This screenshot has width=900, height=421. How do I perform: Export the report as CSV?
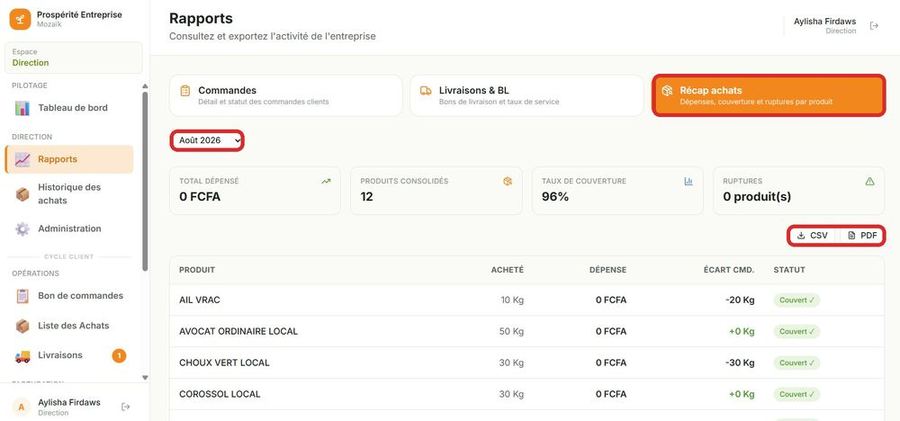point(813,235)
